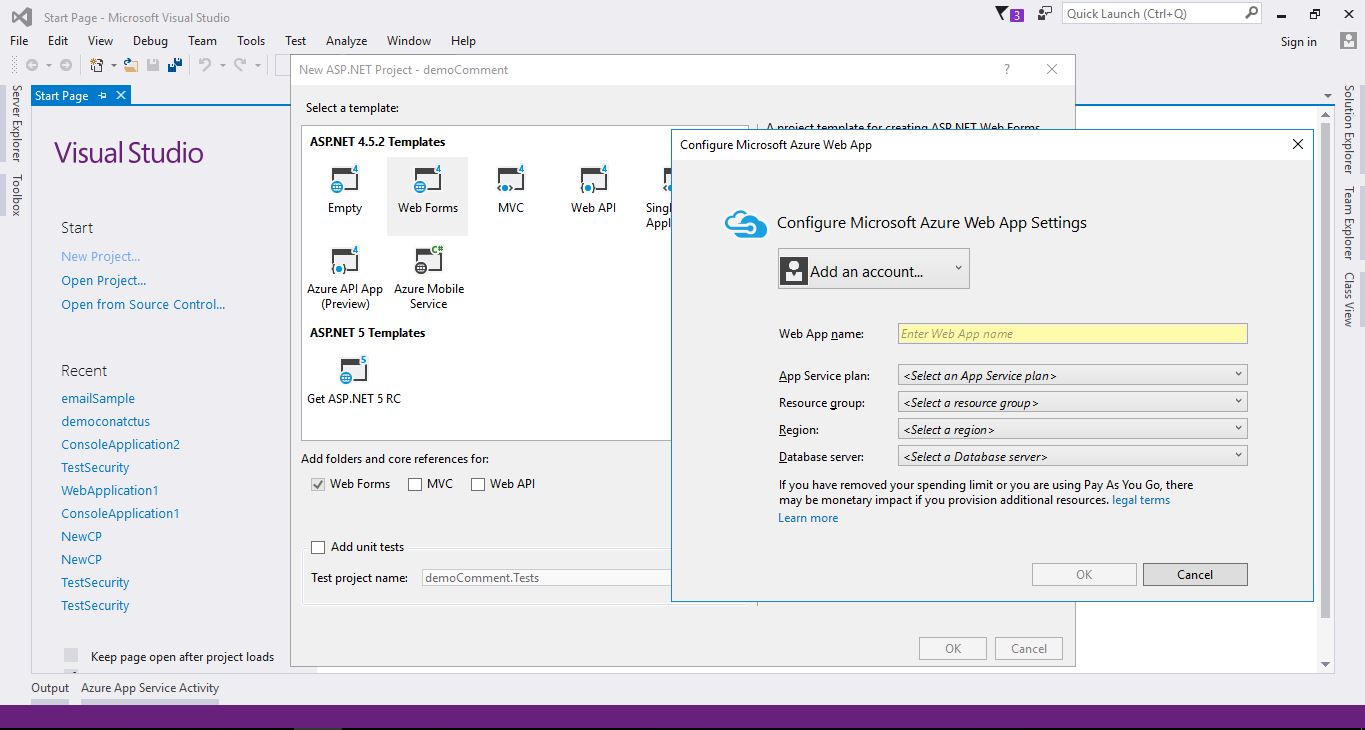Viewport: 1365px width, 730px height.
Task: Open the Add an account dropdown
Action: (873, 269)
